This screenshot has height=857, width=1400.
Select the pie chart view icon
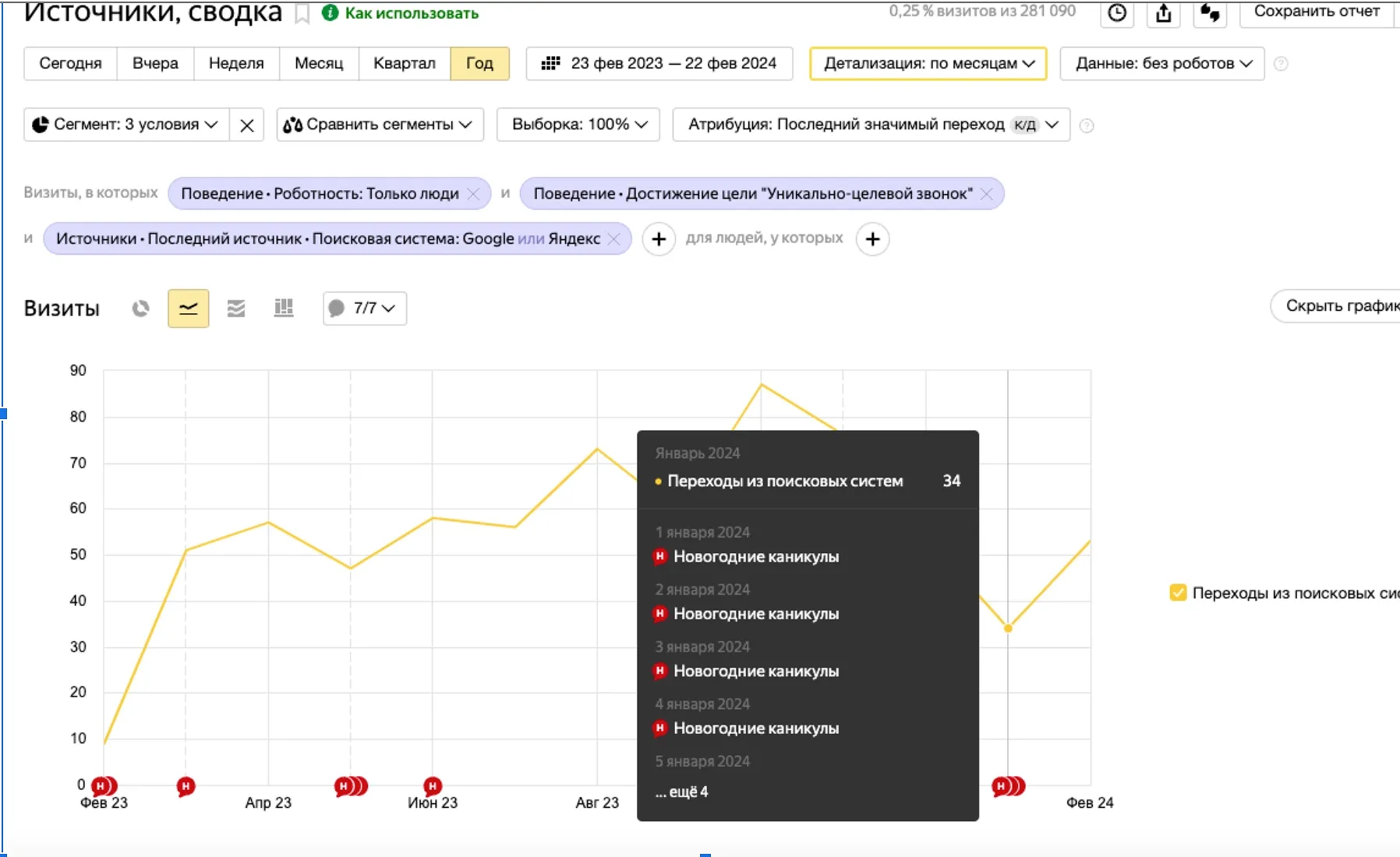coord(140,309)
